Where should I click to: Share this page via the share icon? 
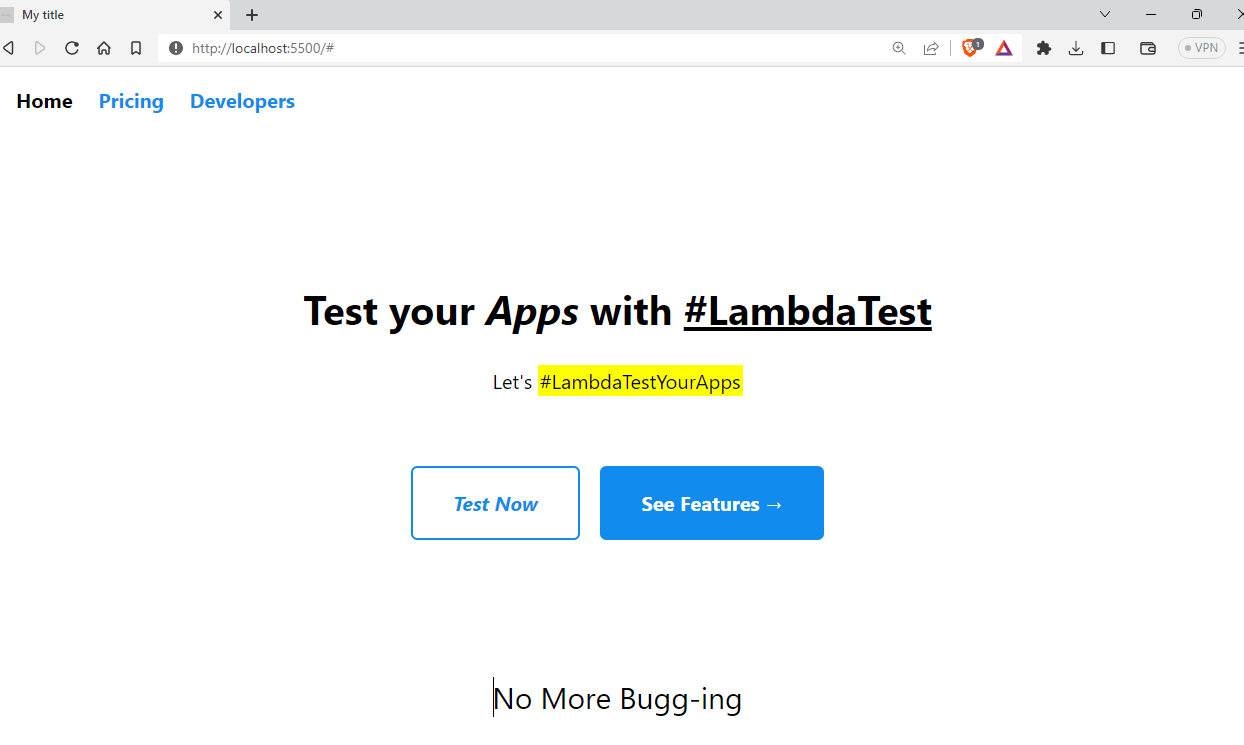coord(931,48)
